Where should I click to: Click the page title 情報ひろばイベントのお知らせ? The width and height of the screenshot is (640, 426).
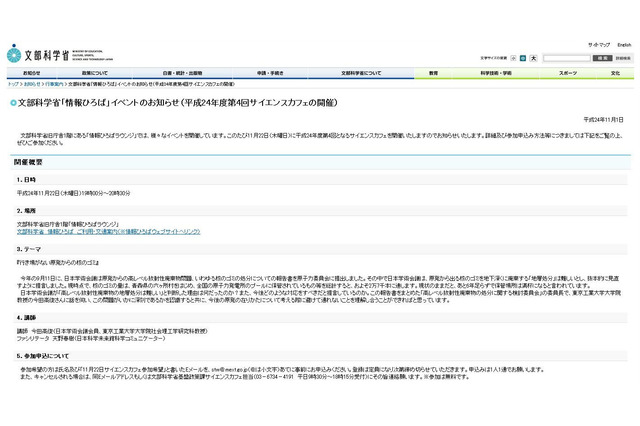178,102
